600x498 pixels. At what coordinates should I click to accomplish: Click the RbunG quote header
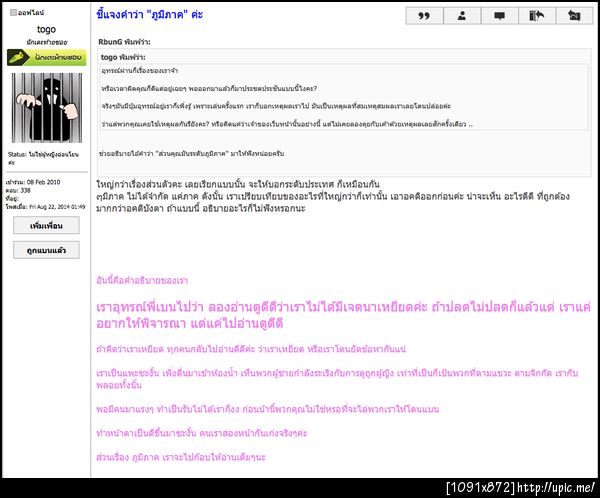pos(124,42)
